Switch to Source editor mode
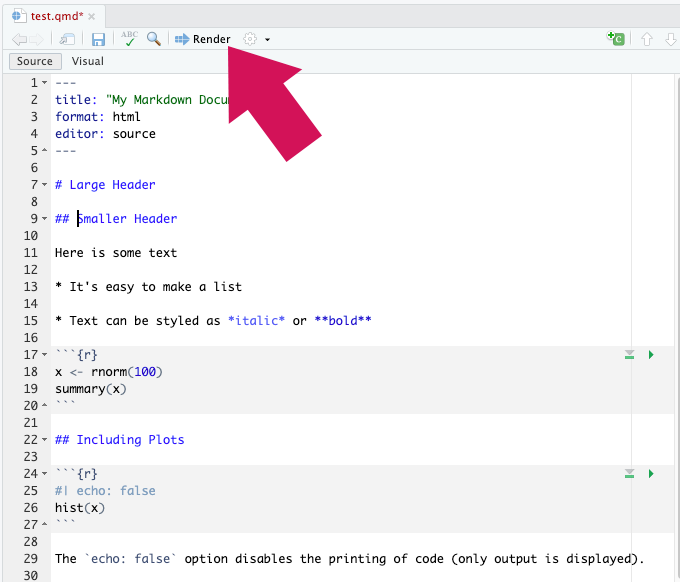The height and width of the screenshot is (582, 680). click(35, 61)
